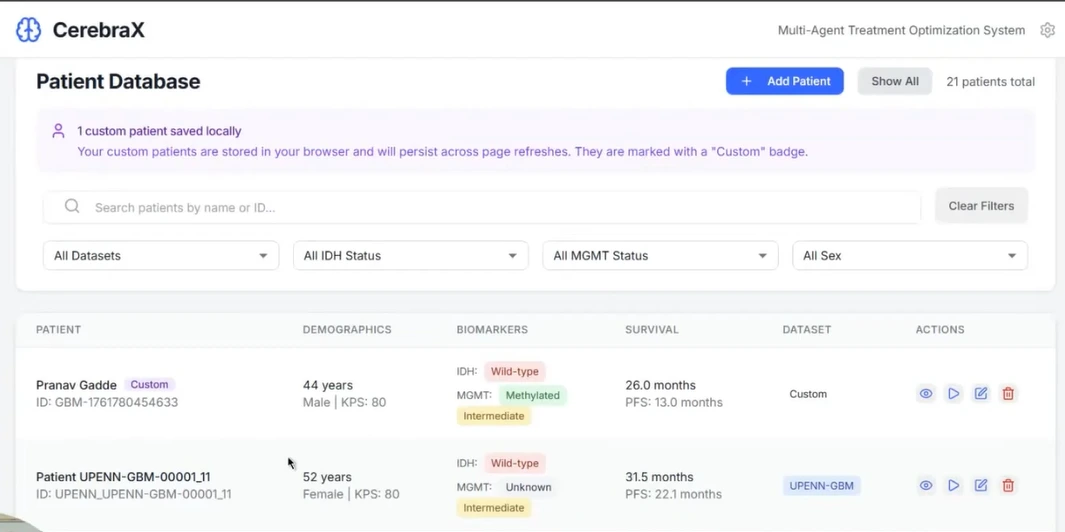Edit Patient UPENN-GBM-00001_11 with pencil icon
This screenshot has width=1065, height=532.
point(981,485)
